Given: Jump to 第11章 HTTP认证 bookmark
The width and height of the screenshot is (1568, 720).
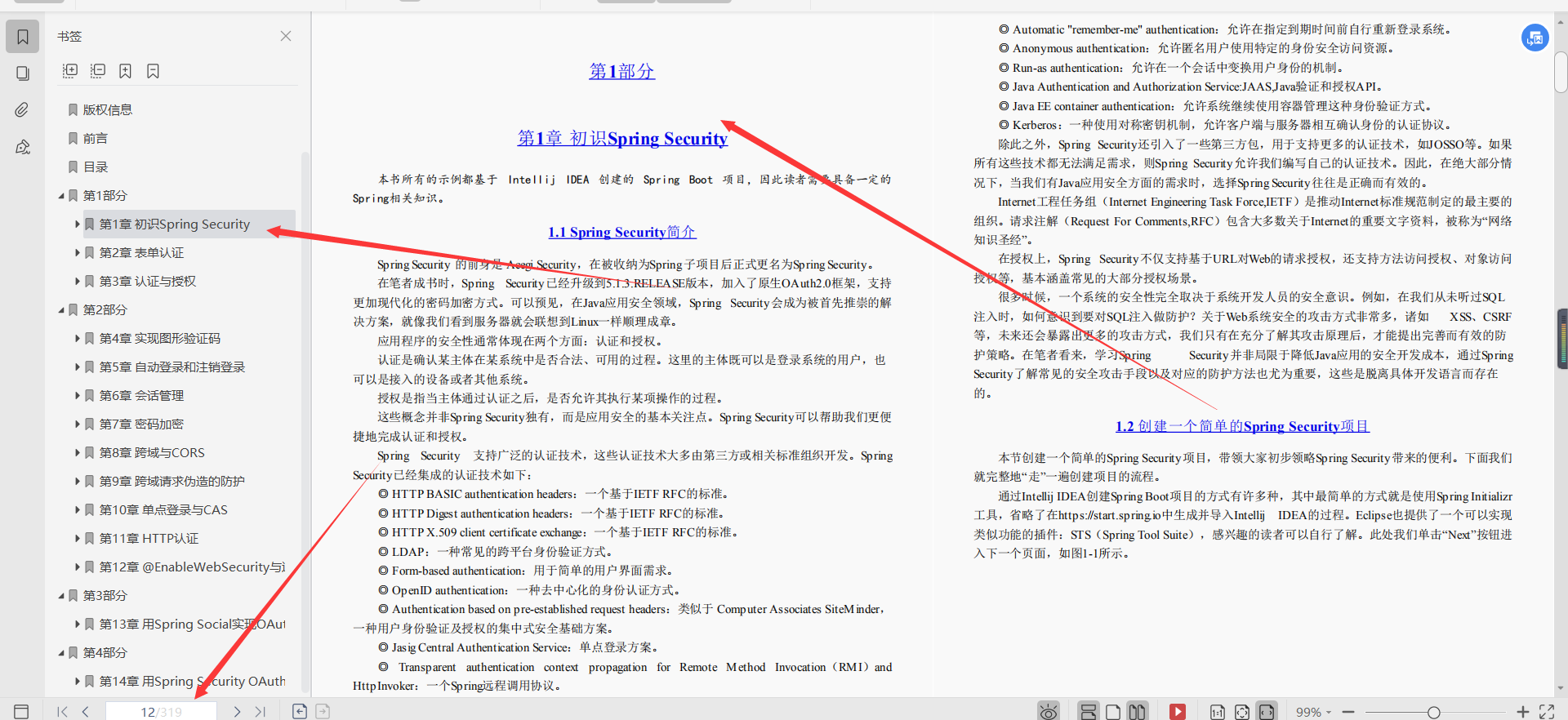Looking at the screenshot, I should tap(149, 539).
